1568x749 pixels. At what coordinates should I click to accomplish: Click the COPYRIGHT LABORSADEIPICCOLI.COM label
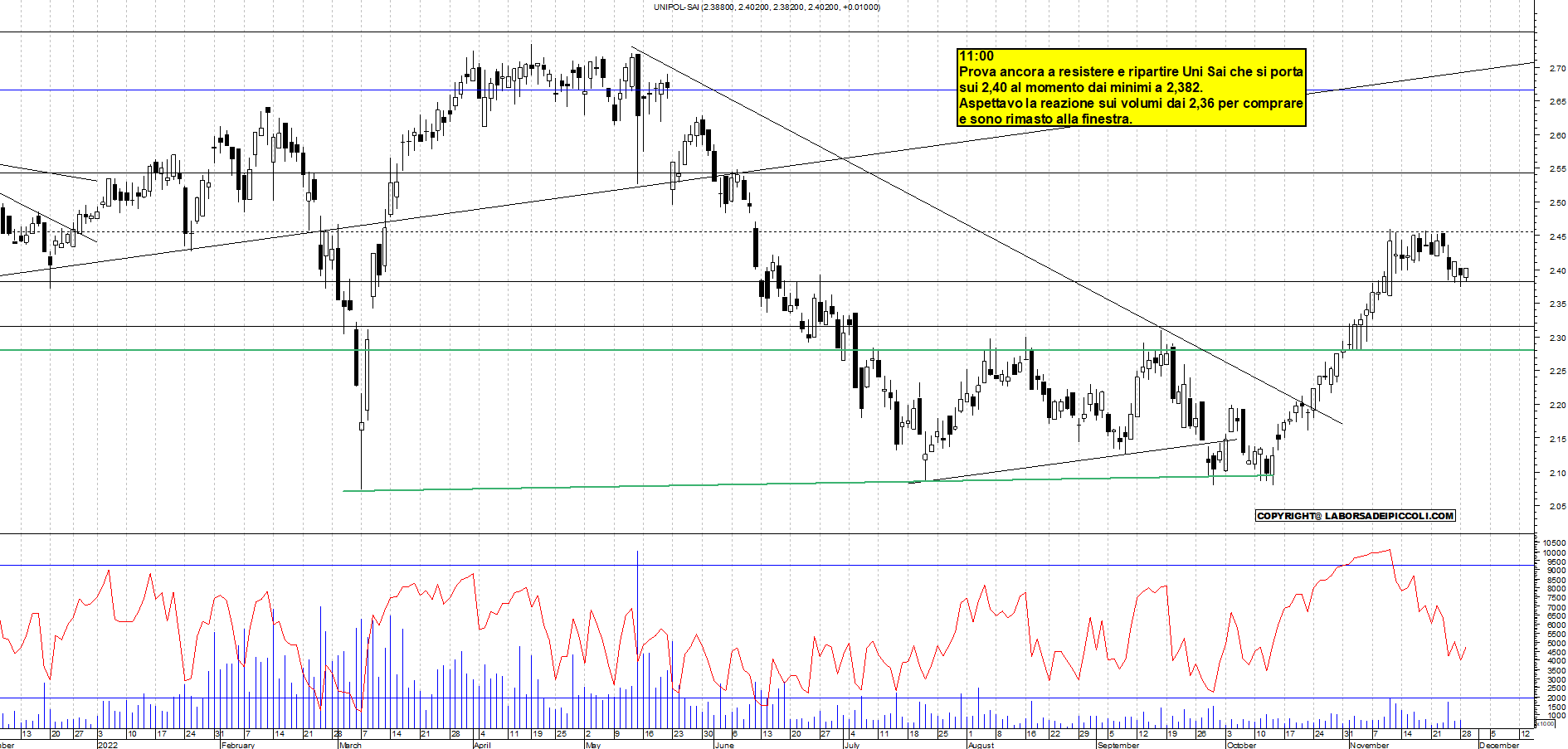click(1356, 516)
